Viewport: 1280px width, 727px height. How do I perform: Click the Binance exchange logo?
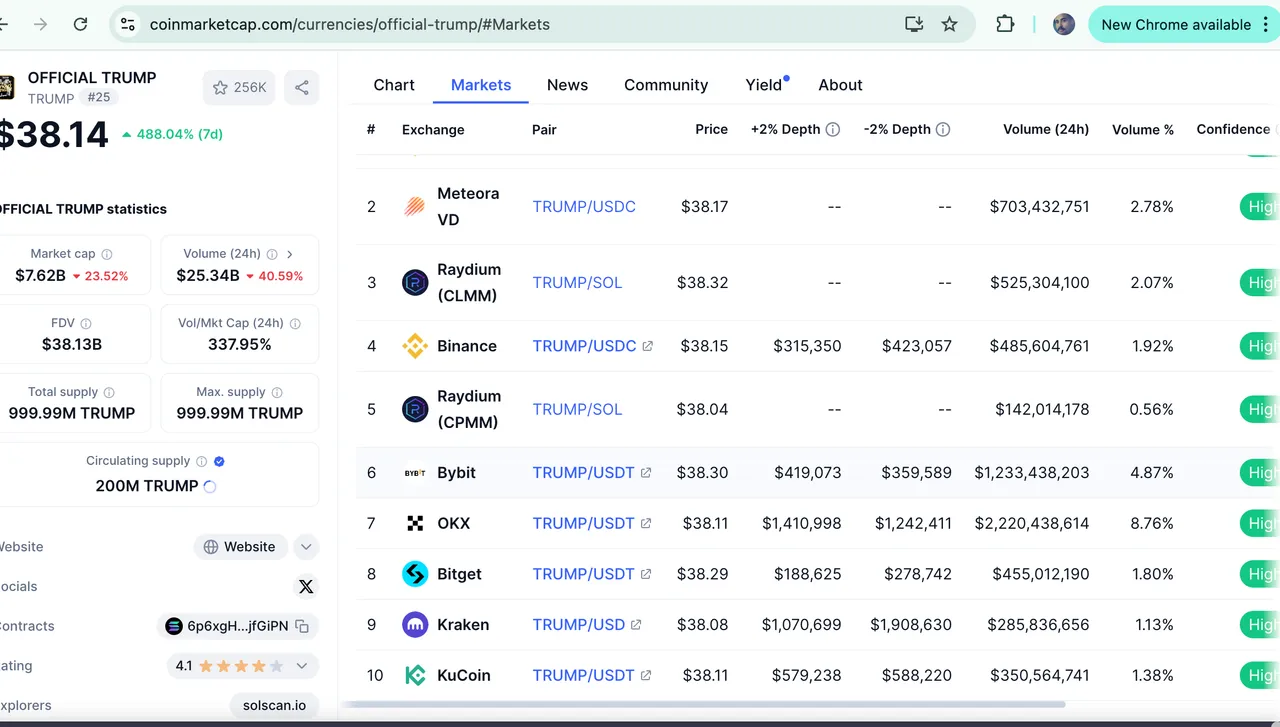click(415, 346)
